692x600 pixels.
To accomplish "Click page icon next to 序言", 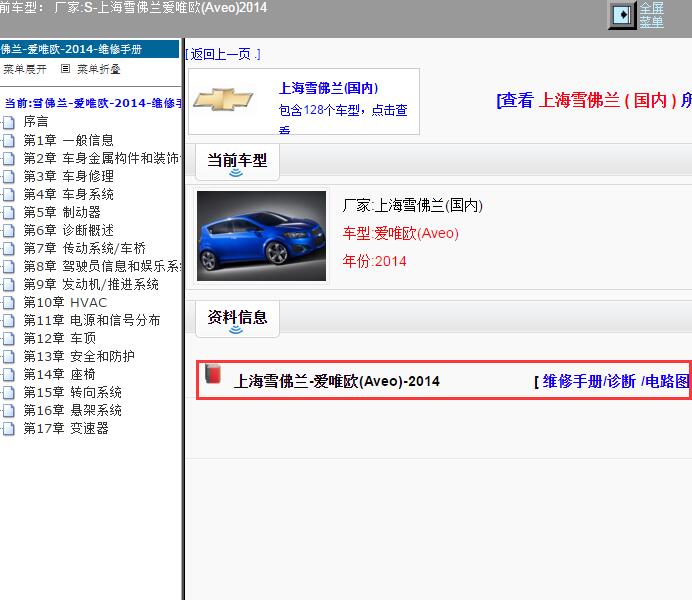I will (x=9, y=122).
